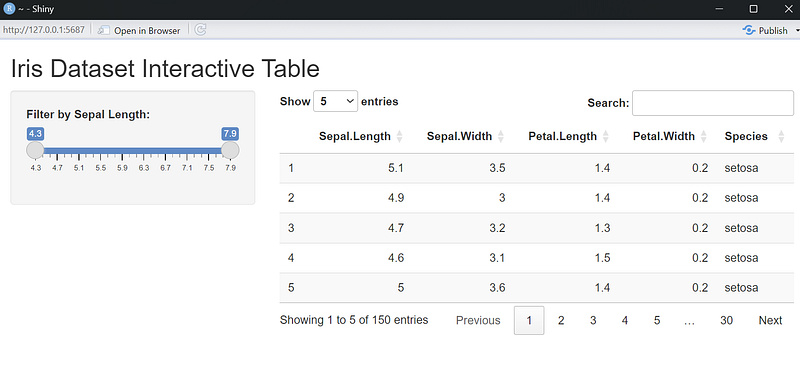Click max value bubble 7.9 above slider

coord(230,134)
